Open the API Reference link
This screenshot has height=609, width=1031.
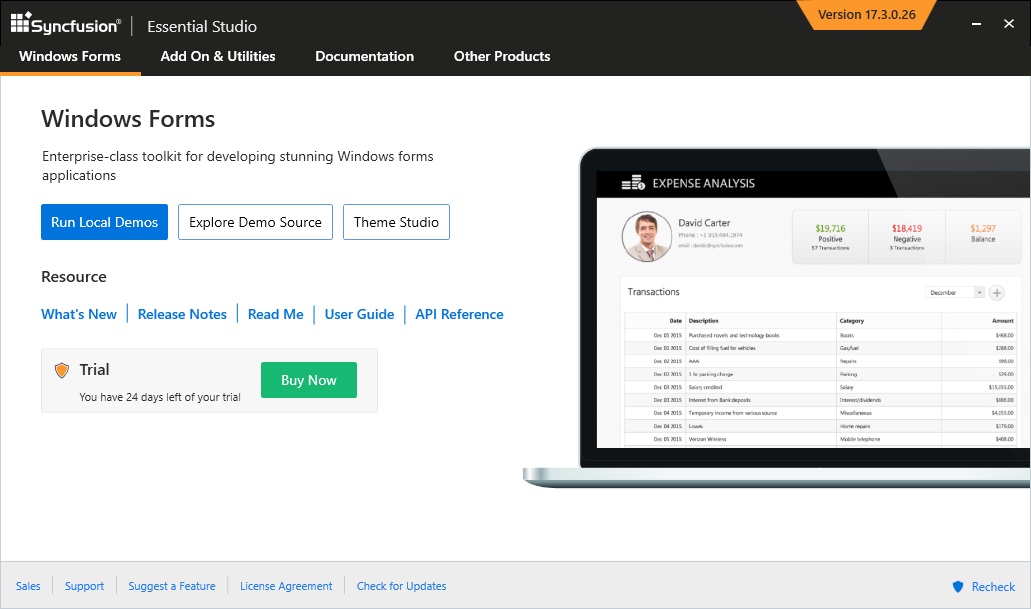pos(459,314)
